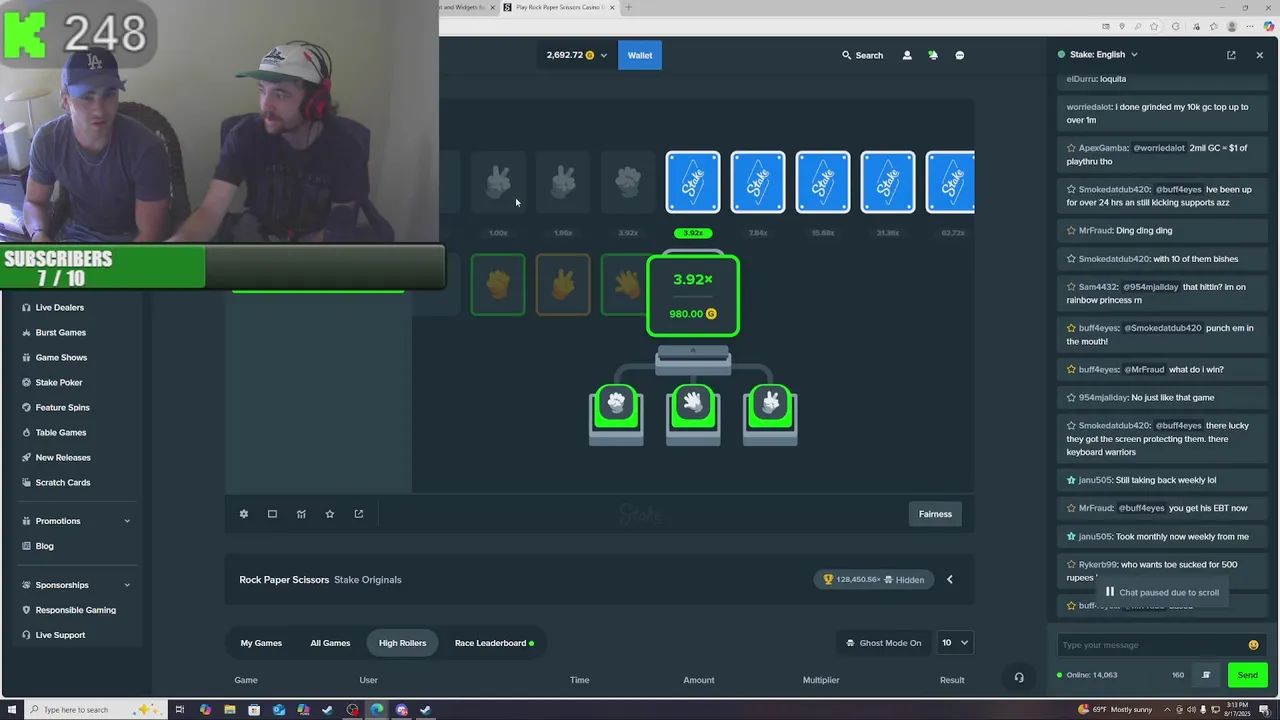This screenshot has height=720, width=1280.
Task: Close the Stake chat panel
Action: tap(1259, 55)
